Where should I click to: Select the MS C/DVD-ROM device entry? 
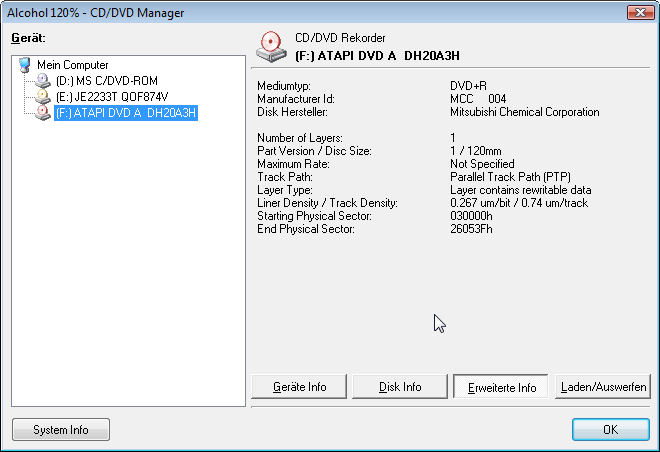(x=107, y=81)
